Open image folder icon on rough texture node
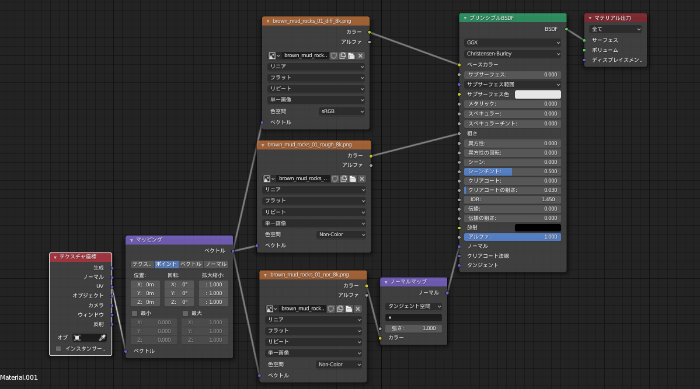700x389 pixels. pos(353,179)
